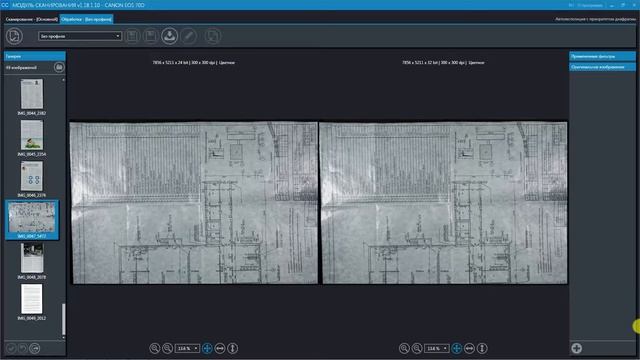640x360 pixels.
Task: Click the 'Галерея' panel header
Action: pyautogui.click(x=35, y=56)
